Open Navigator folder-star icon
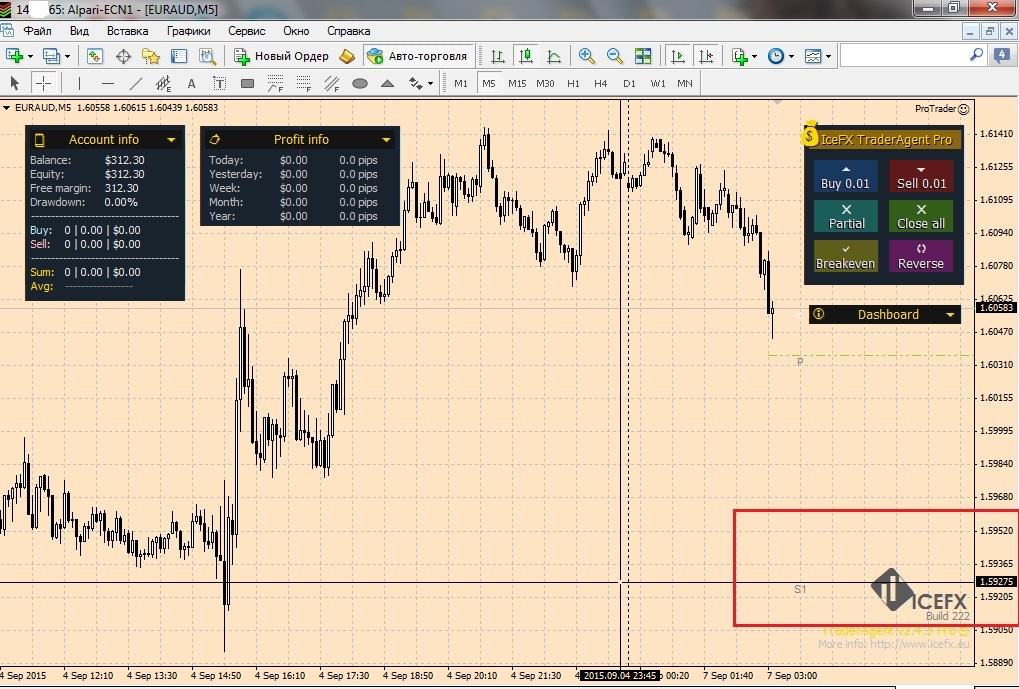1019x689 pixels. click(151, 57)
